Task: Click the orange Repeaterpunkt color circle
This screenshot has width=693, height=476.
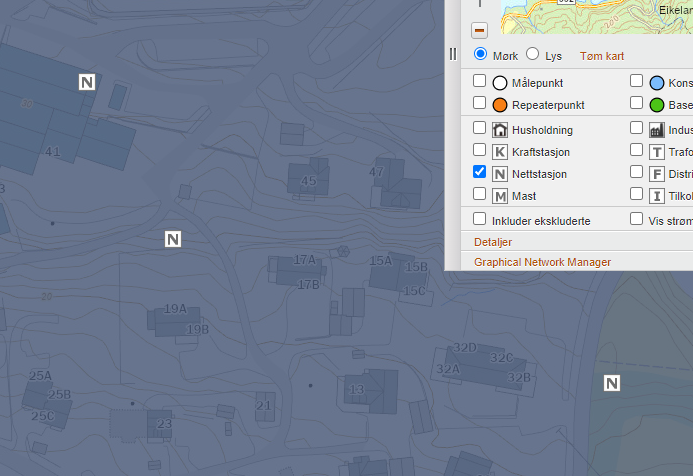Action: [x=500, y=104]
